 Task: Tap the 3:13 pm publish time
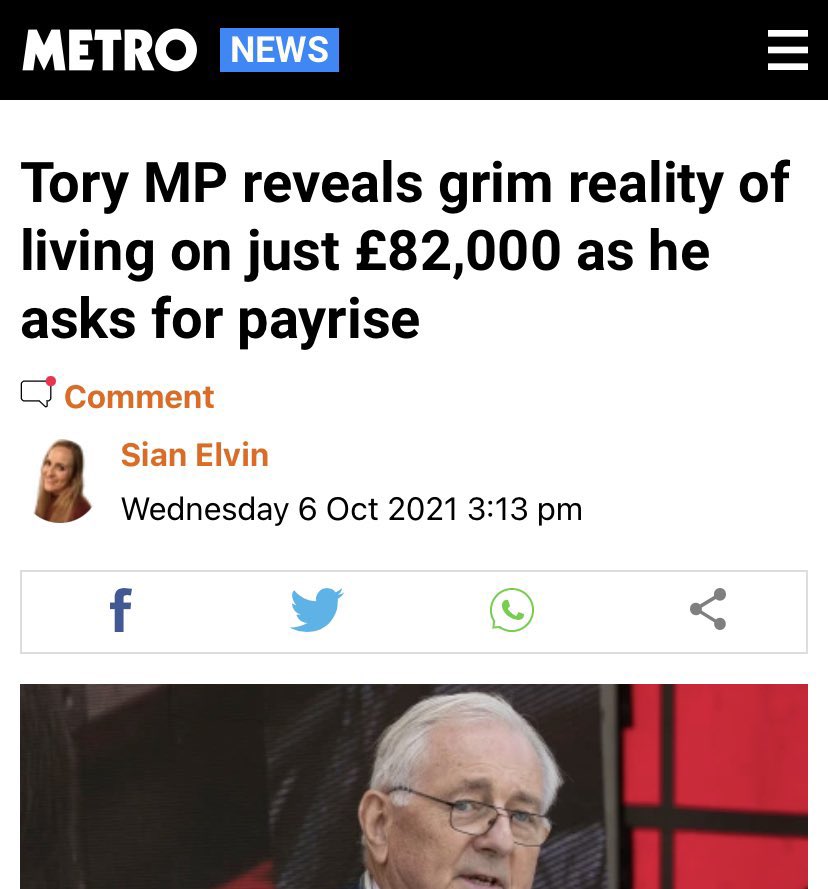pos(525,509)
